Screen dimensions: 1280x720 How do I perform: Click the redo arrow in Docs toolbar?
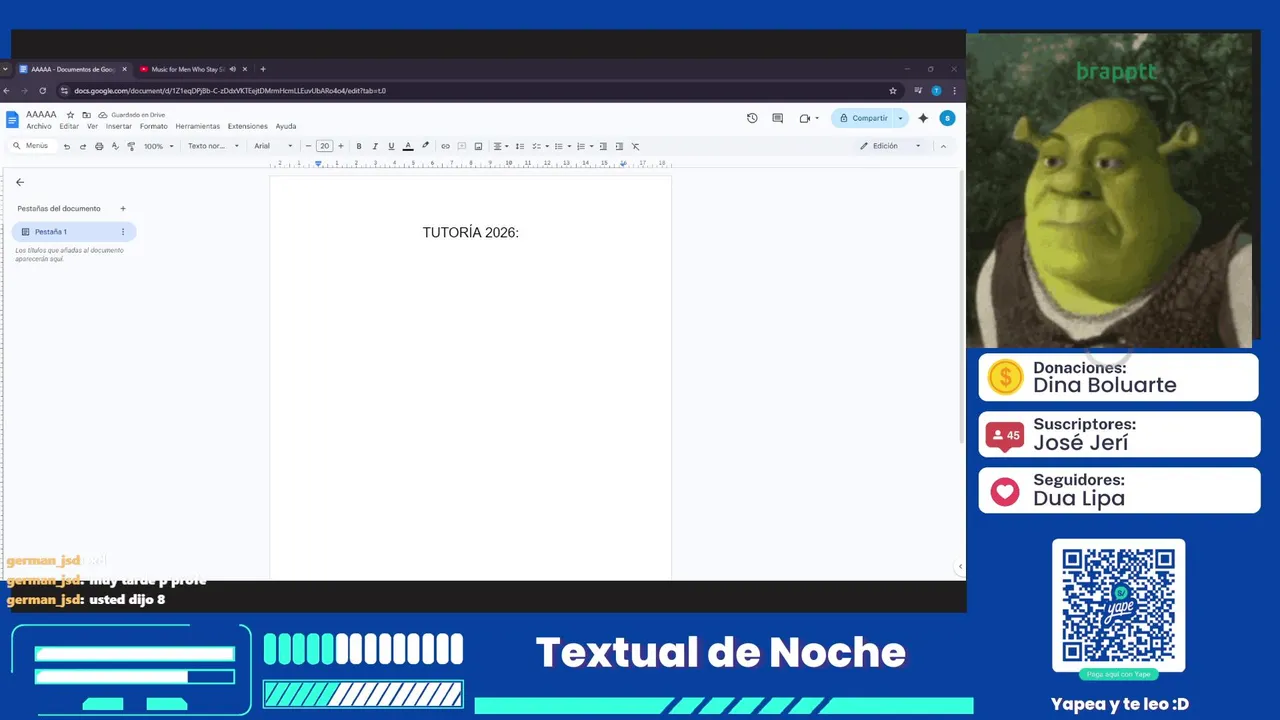pos(83,146)
